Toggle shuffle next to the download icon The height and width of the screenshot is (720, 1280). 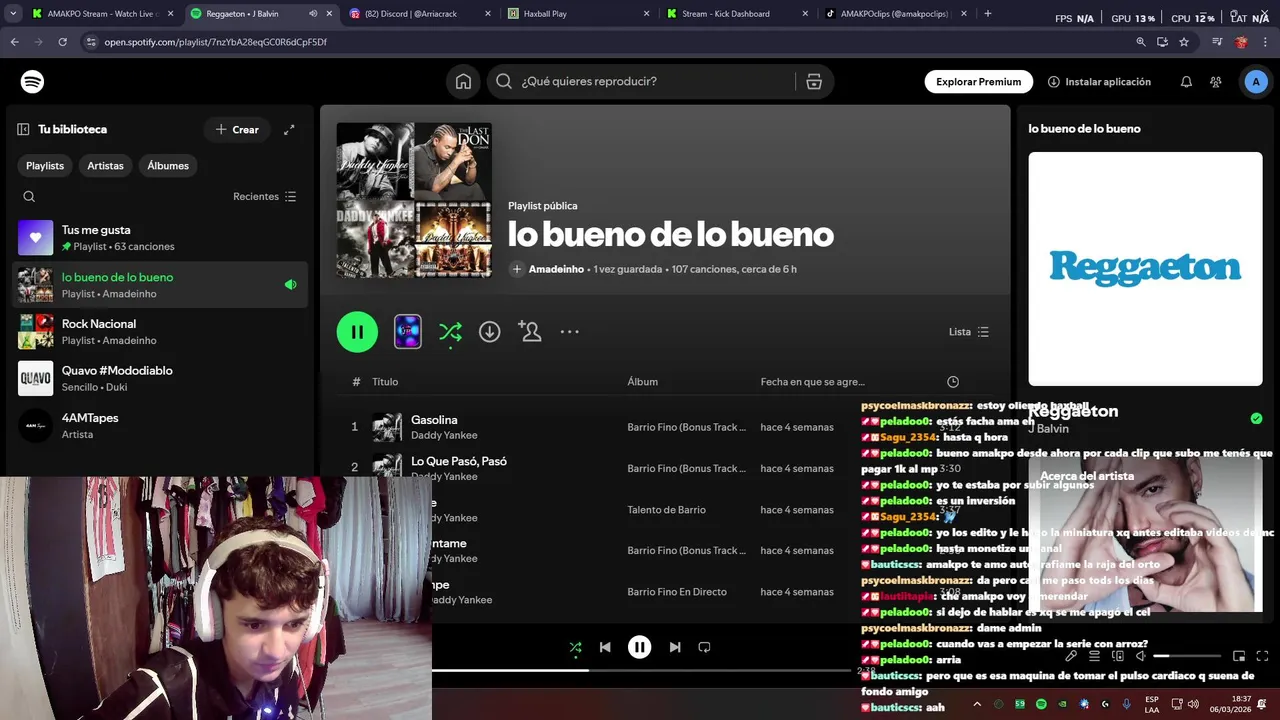(x=450, y=332)
